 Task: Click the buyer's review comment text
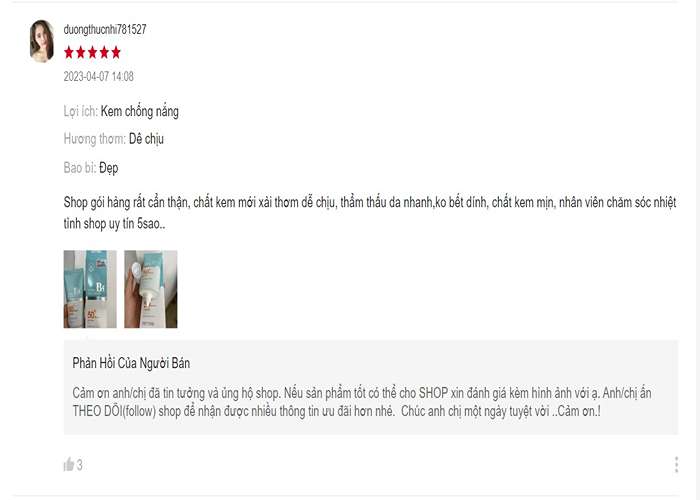(370, 212)
